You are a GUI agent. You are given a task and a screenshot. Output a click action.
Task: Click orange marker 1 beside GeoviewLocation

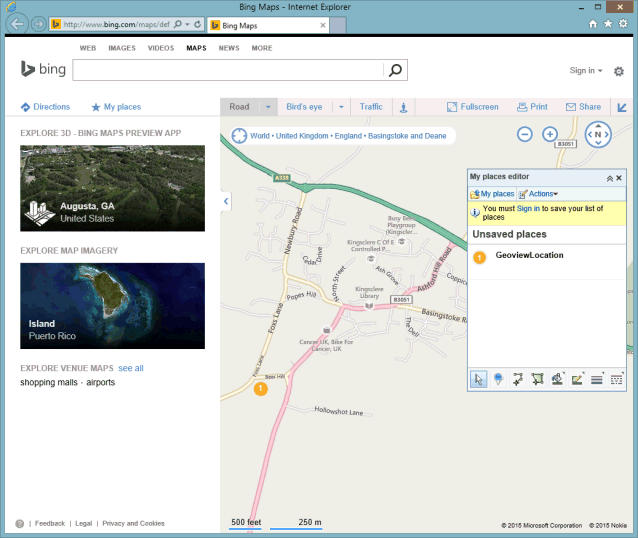coord(480,257)
